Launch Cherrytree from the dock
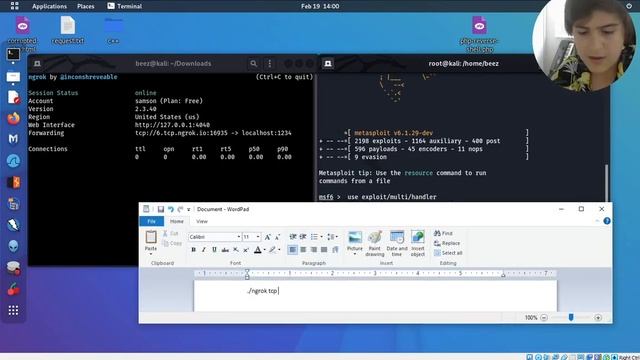The image size is (640, 360). 13,289
